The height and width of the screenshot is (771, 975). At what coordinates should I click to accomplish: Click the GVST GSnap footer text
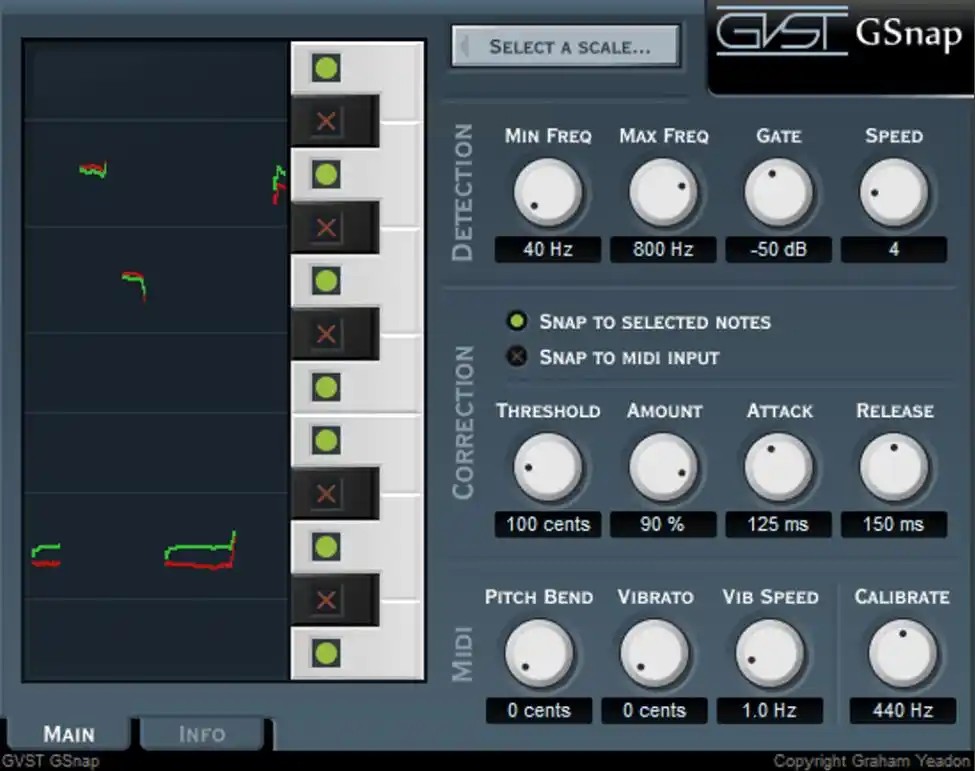(50, 761)
